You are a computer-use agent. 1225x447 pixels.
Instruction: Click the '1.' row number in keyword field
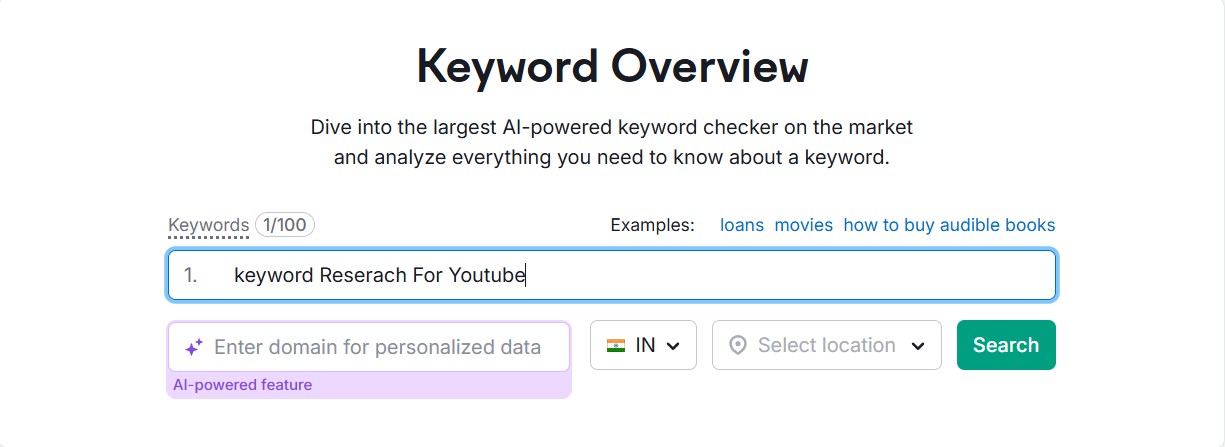click(x=191, y=275)
